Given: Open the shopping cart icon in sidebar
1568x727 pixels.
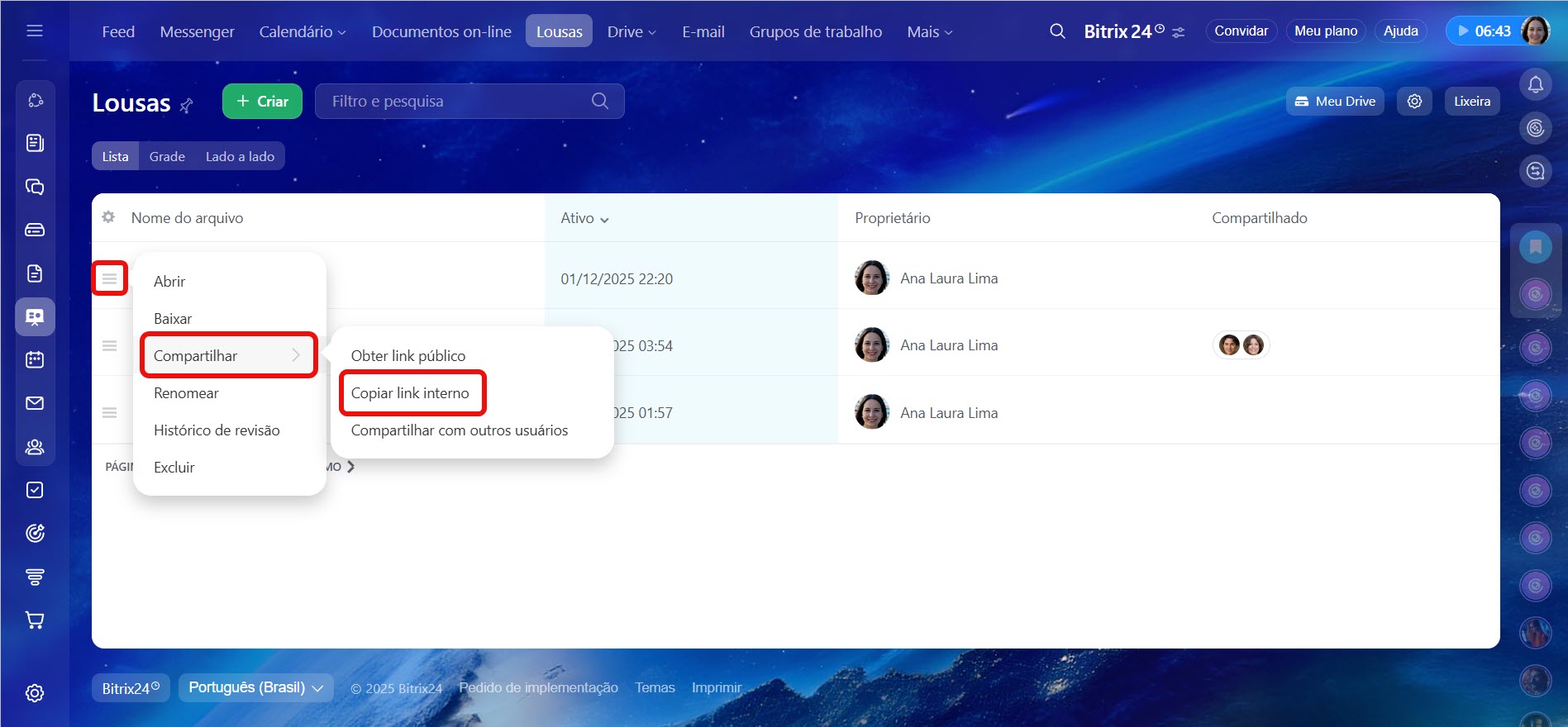Looking at the screenshot, I should 35,620.
